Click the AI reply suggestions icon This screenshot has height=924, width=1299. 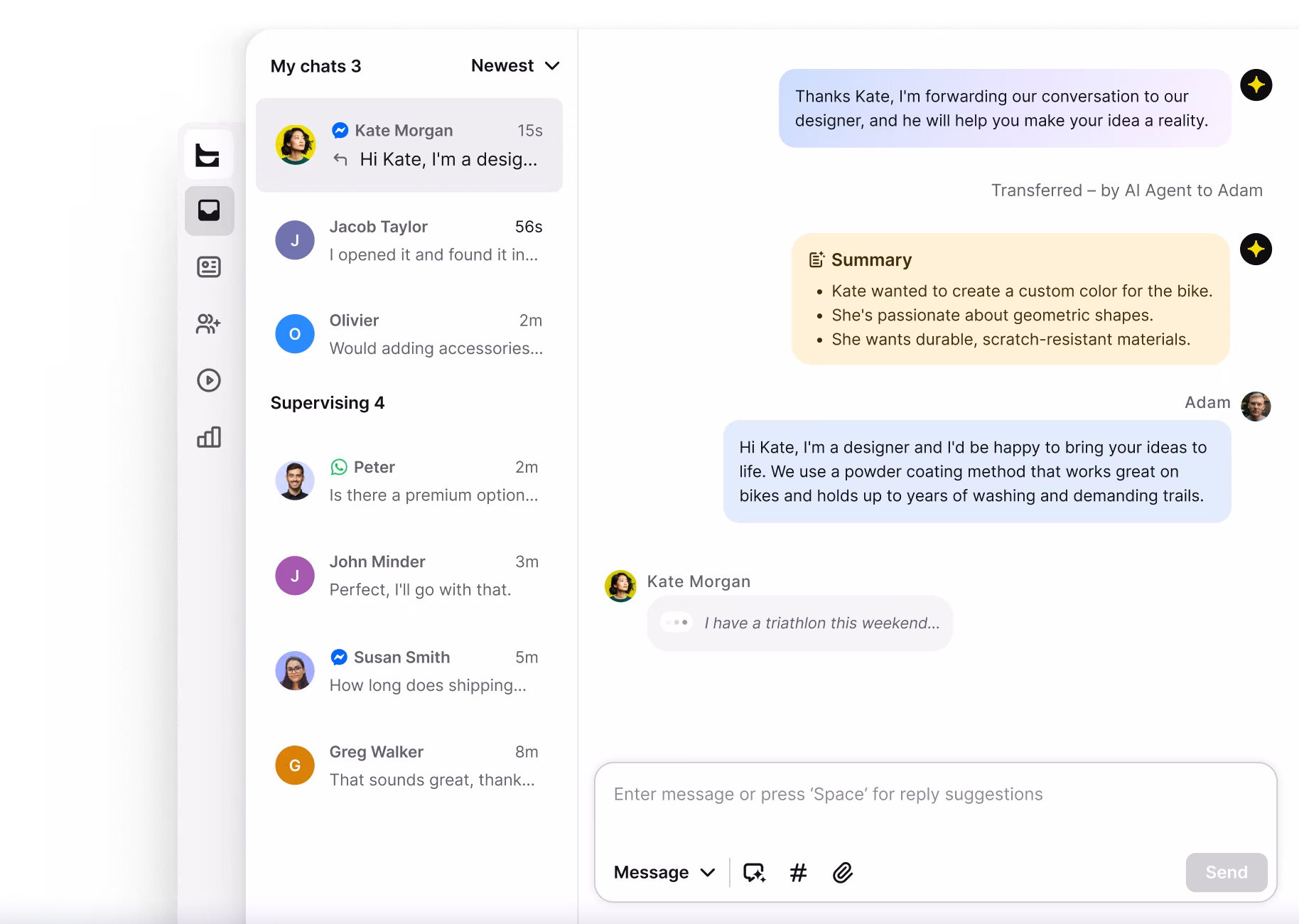(754, 872)
